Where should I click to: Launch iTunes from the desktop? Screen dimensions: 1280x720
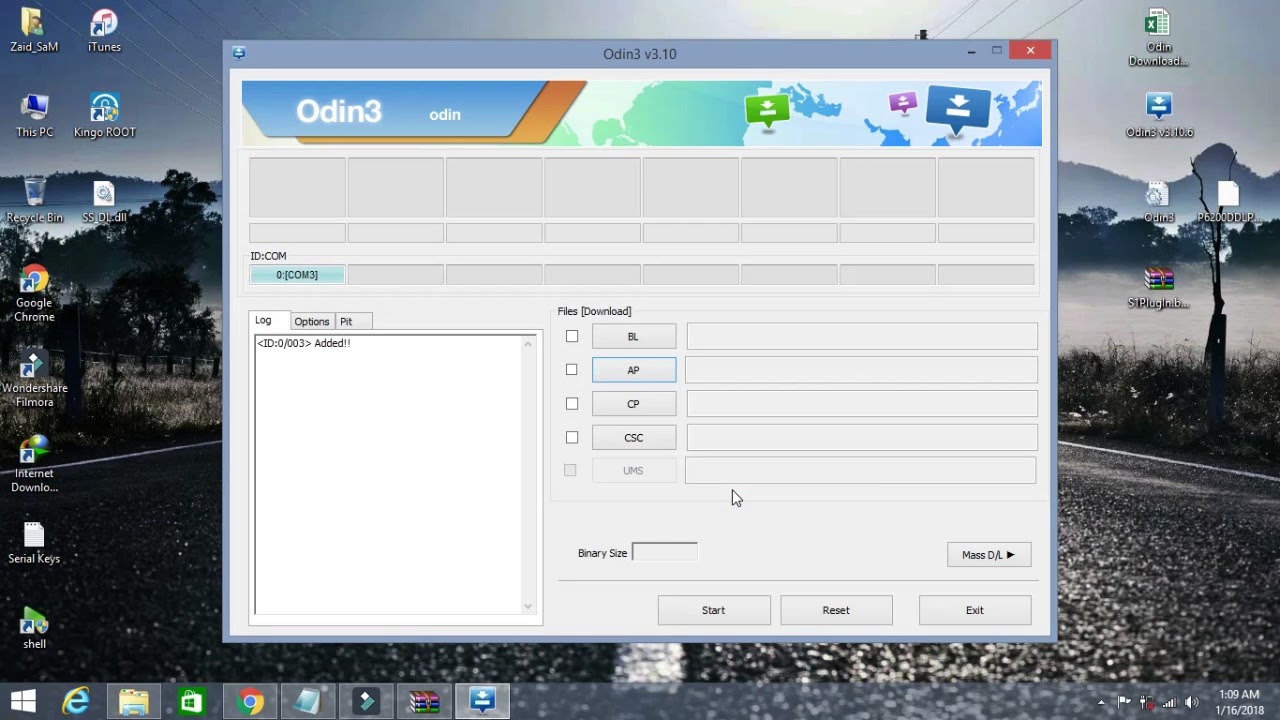104,30
